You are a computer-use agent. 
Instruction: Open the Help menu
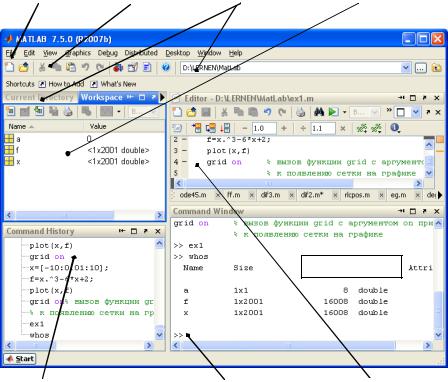click(235, 53)
